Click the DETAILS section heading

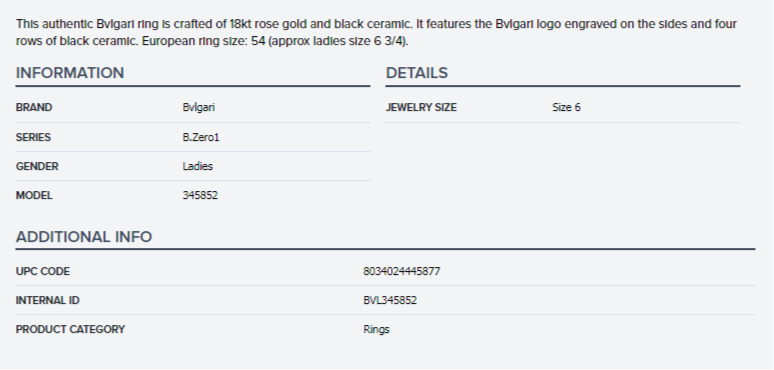417,73
